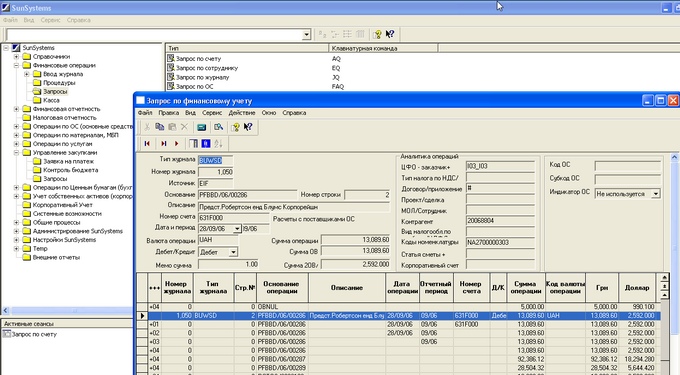The image size is (680, 375).
Task: Click the Cut scissors icon in the query toolbar
Action: click(147, 127)
